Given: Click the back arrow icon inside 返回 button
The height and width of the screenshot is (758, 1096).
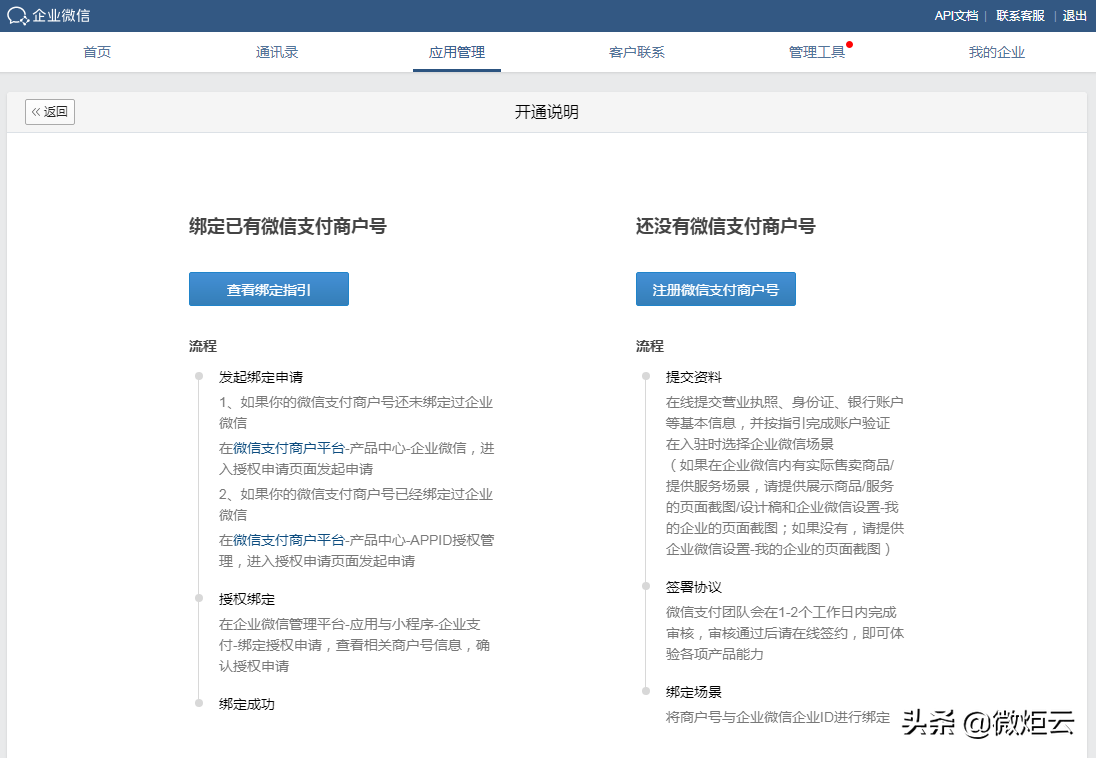Looking at the screenshot, I should (x=38, y=112).
